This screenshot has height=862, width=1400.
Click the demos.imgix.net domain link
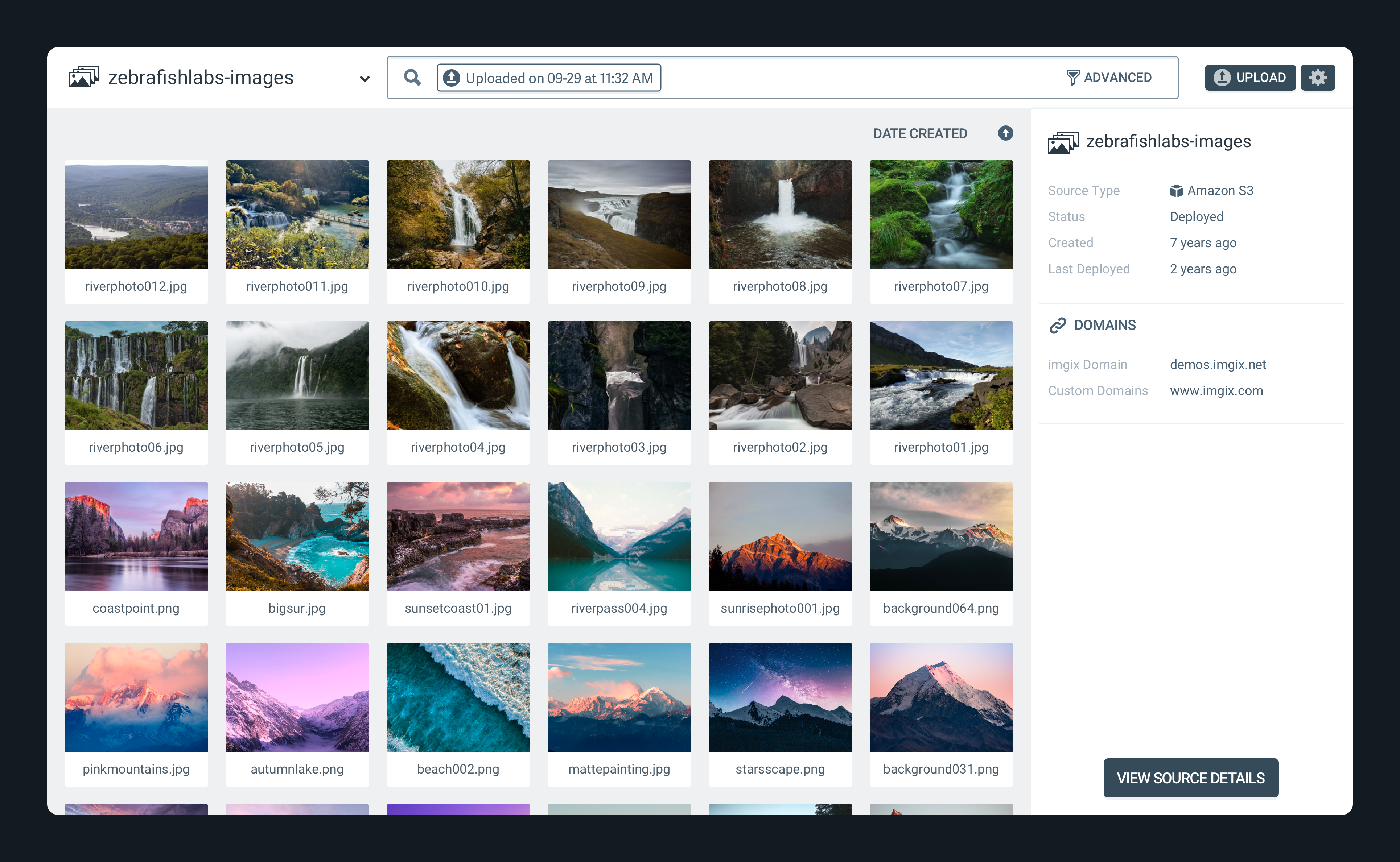(1218, 364)
